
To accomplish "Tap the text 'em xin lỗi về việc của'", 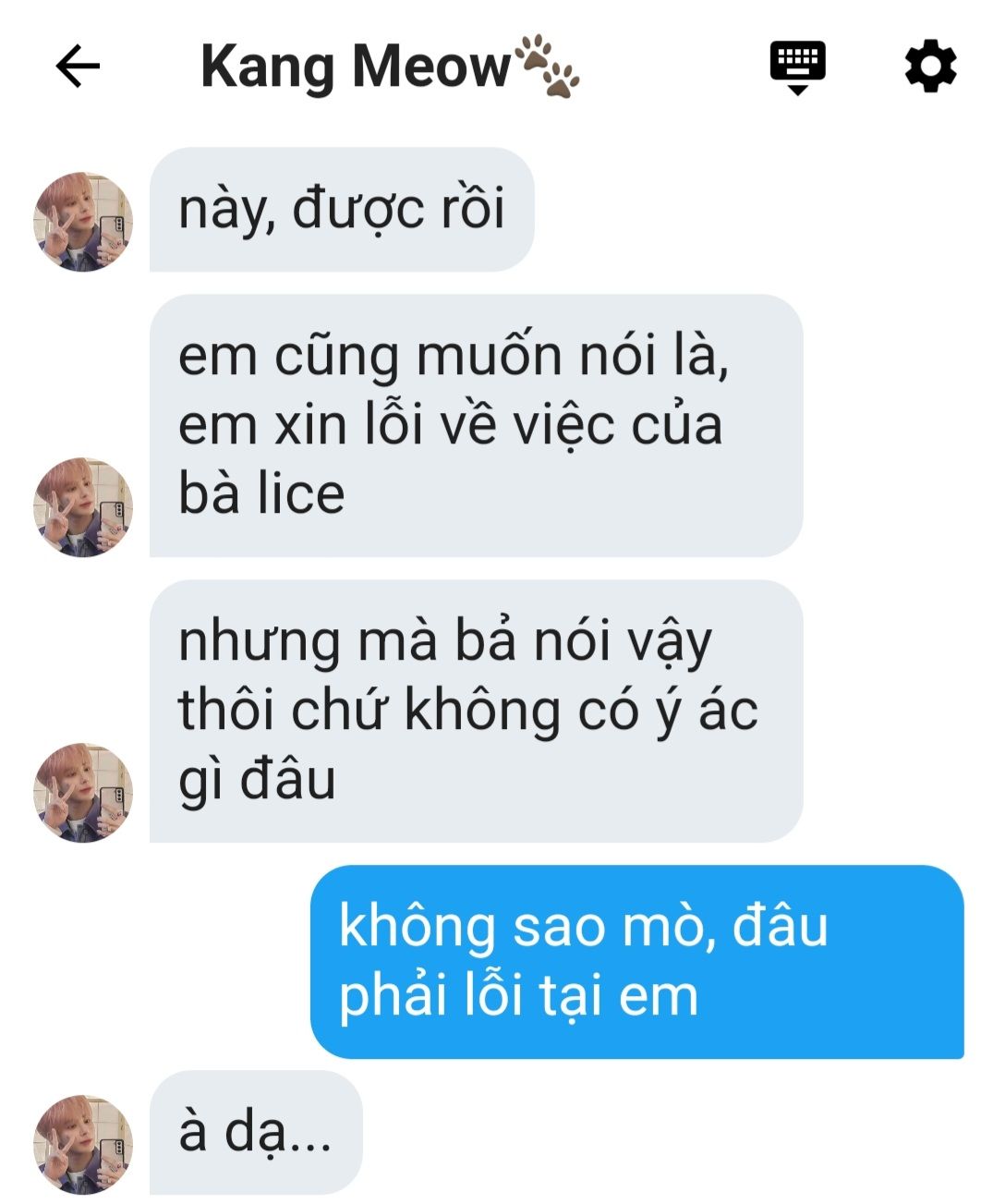I will click(450, 425).
